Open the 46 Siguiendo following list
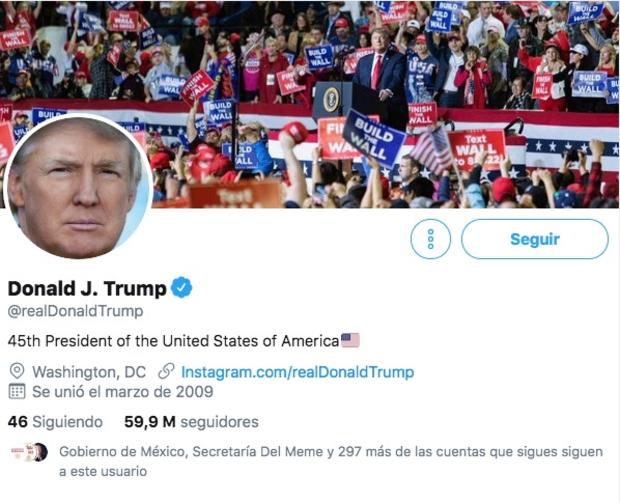This screenshot has height=503, width=620. [x=55, y=422]
